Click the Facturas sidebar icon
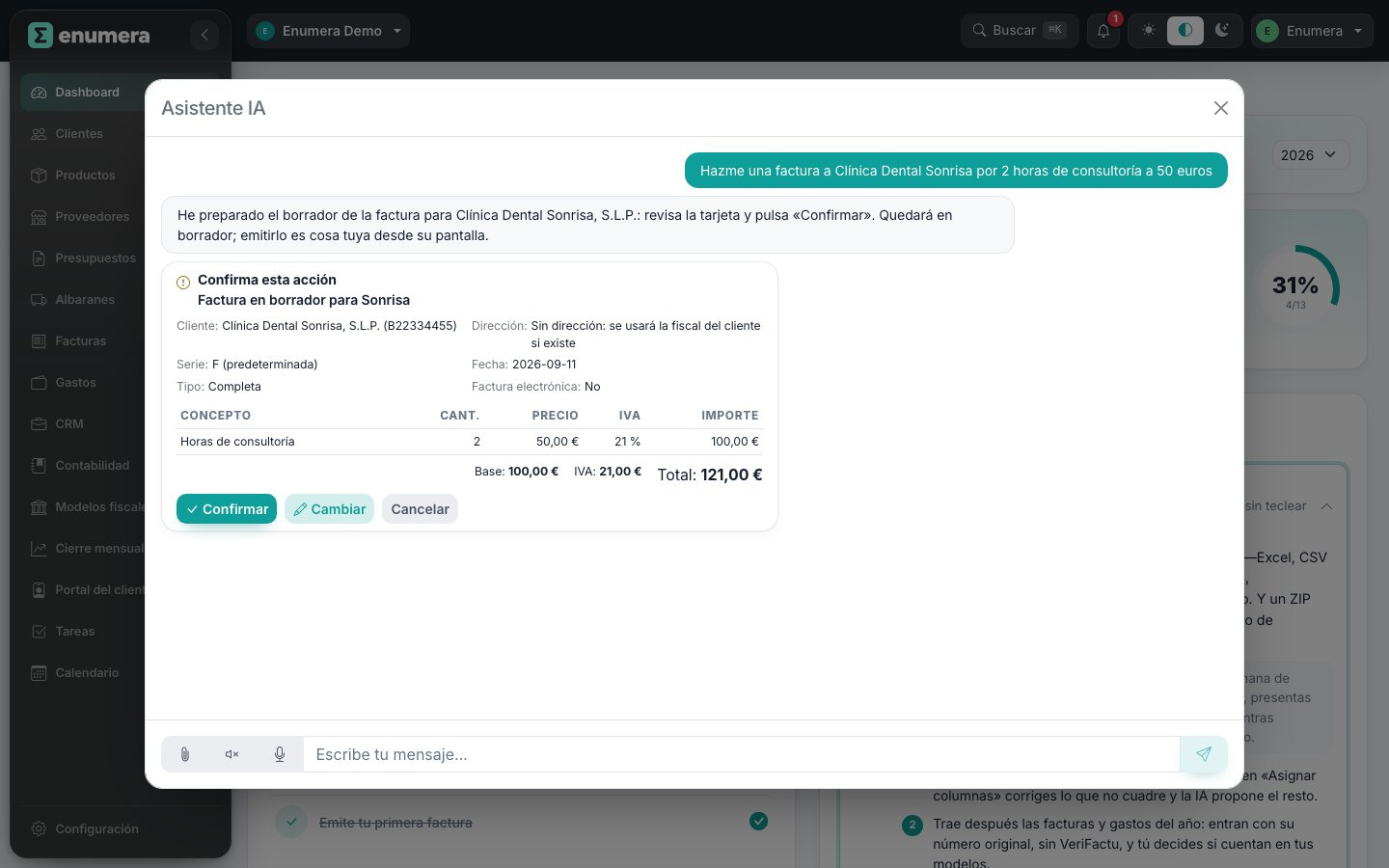This screenshot has height=868, width=1389. coord(39,341)
